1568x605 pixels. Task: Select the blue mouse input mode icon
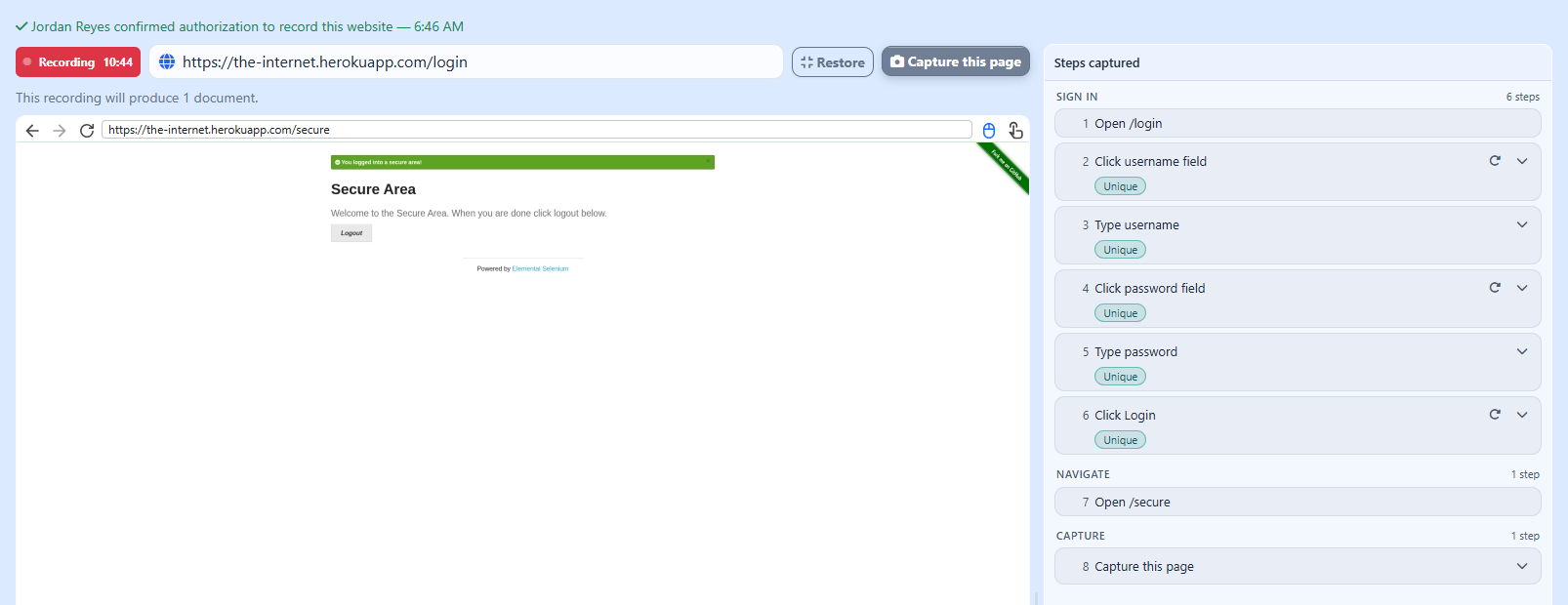(989, 131)
